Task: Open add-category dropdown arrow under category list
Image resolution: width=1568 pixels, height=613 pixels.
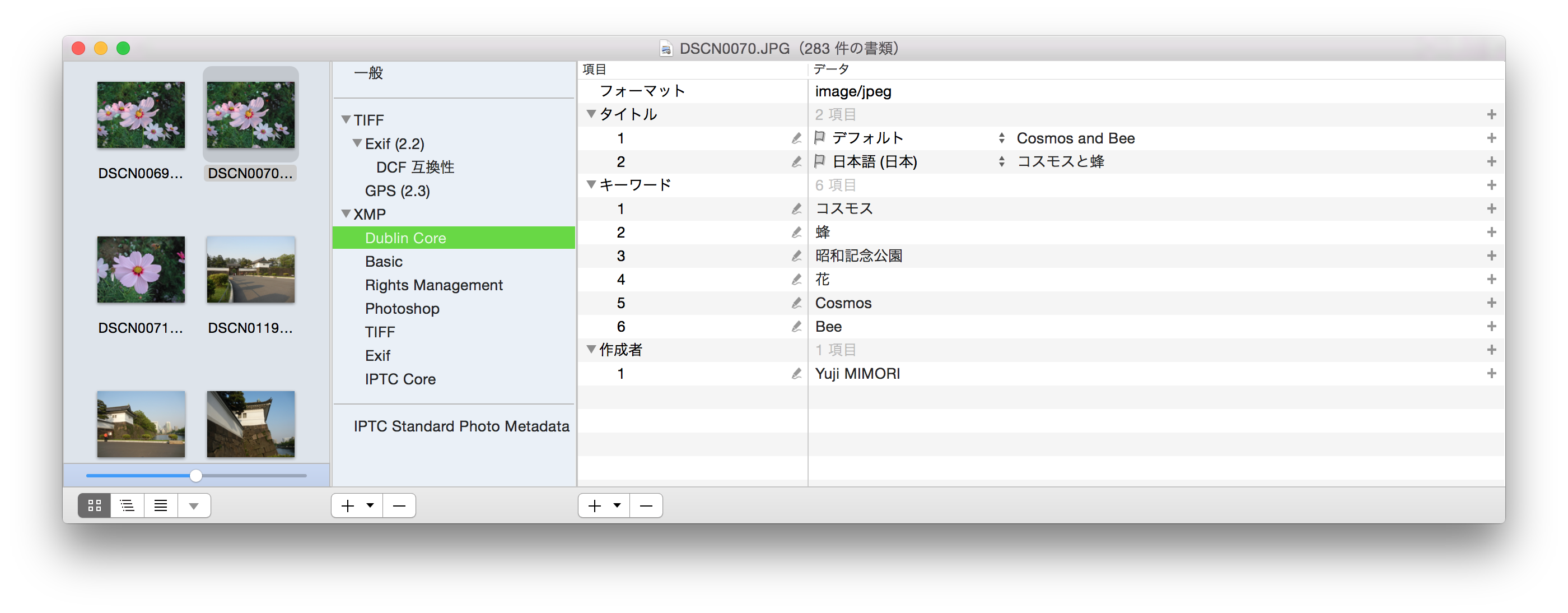Action: click(370, 506)
